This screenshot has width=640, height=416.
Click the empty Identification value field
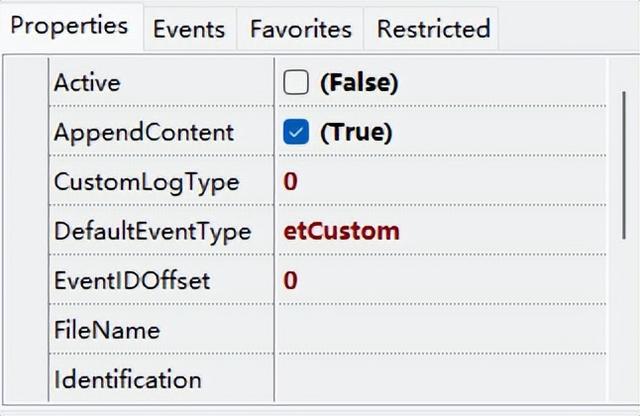[x=440, y=379]
